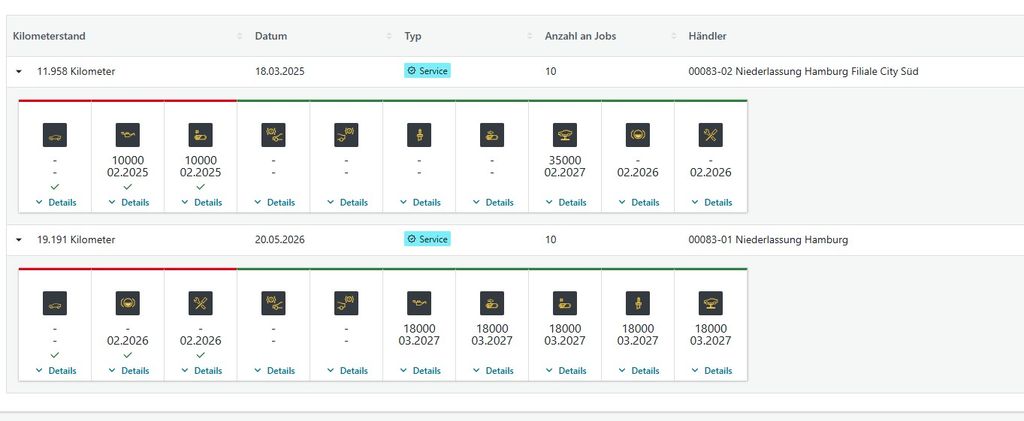Click the checkmark under the car icon, 11.958 row
This screenshot has width=1024, height=421.
pos(55,187)
